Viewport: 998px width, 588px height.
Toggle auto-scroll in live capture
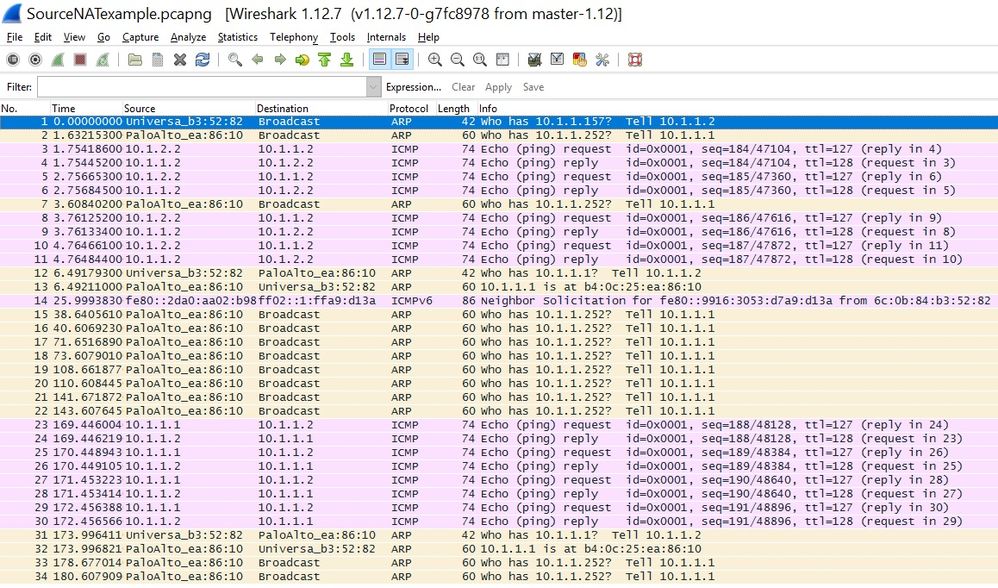click(402, 60)
